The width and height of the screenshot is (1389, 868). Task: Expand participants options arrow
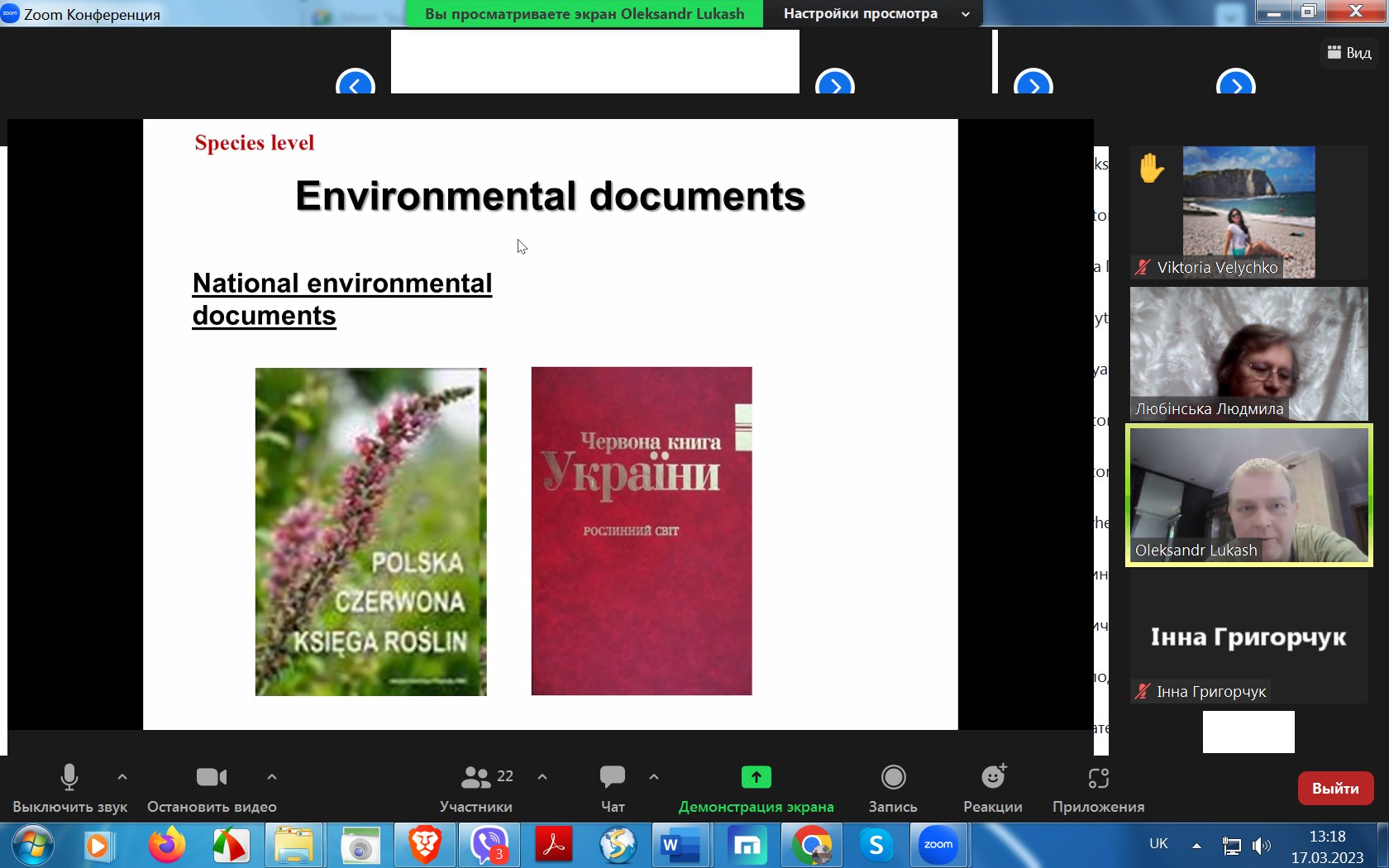[542, 777]
